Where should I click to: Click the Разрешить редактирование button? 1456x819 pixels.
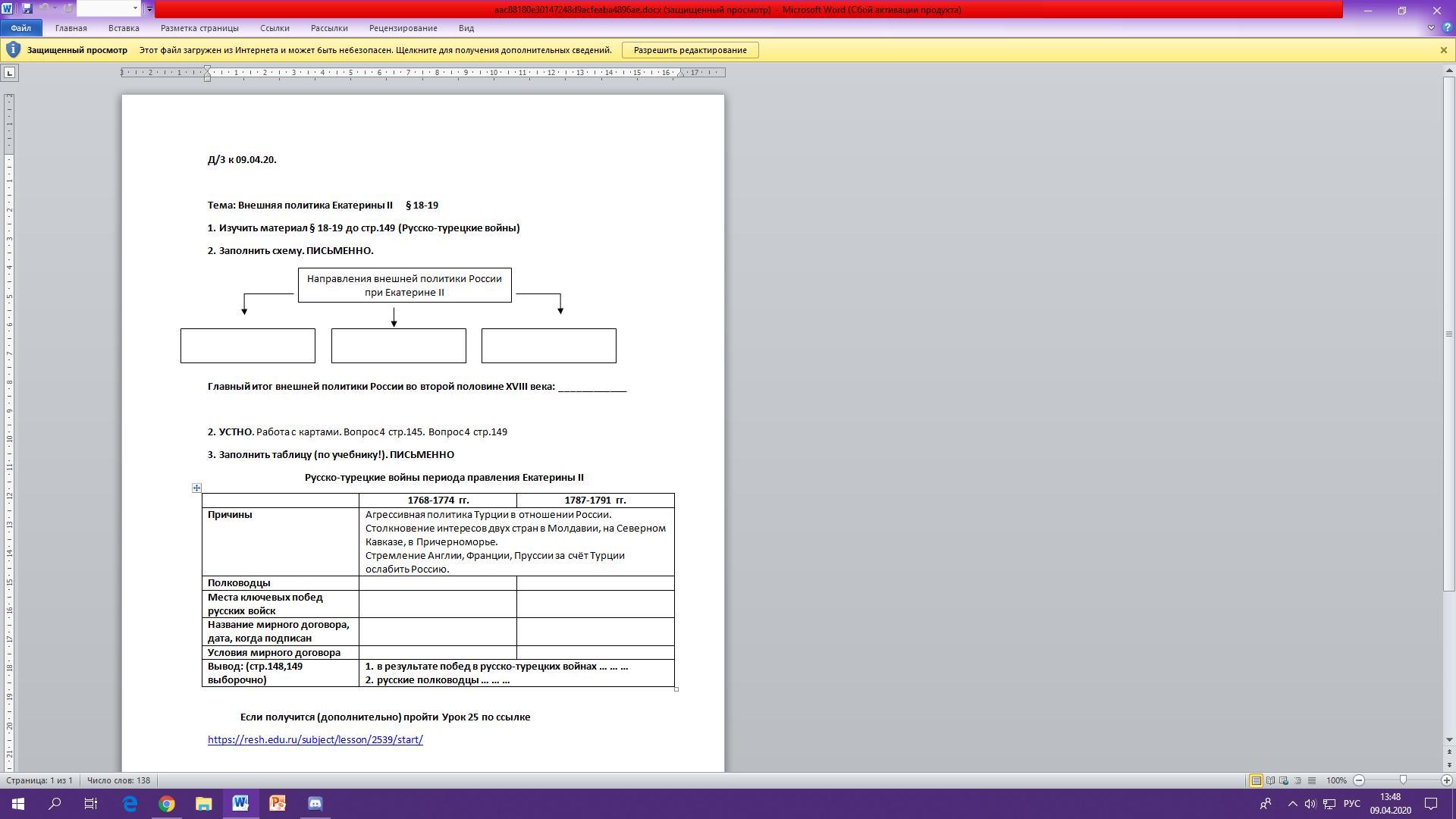tap(690, 50)
